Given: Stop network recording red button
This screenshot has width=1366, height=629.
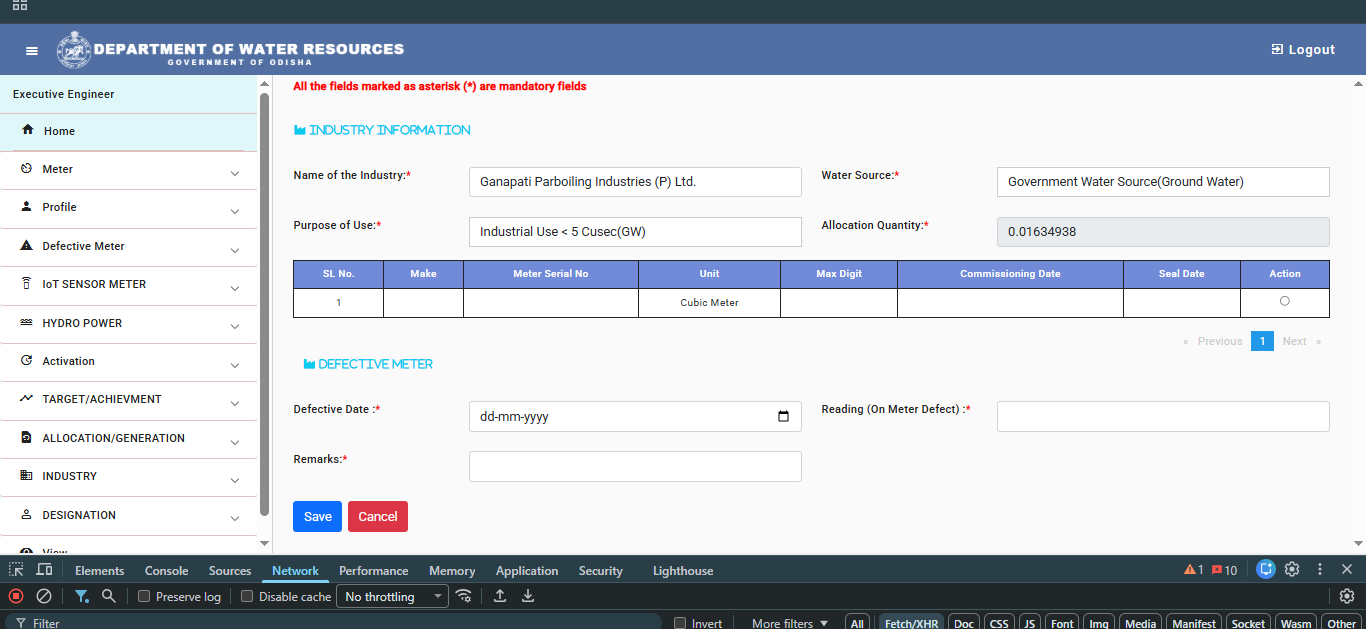Looking at the screenshot, I should (x=16, y=596).
